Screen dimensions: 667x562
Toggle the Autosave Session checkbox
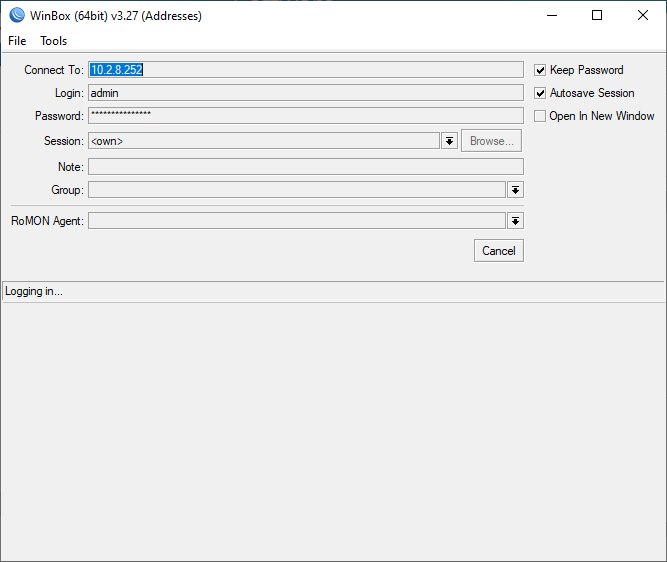pyautogui.click(x=540, y=93)
